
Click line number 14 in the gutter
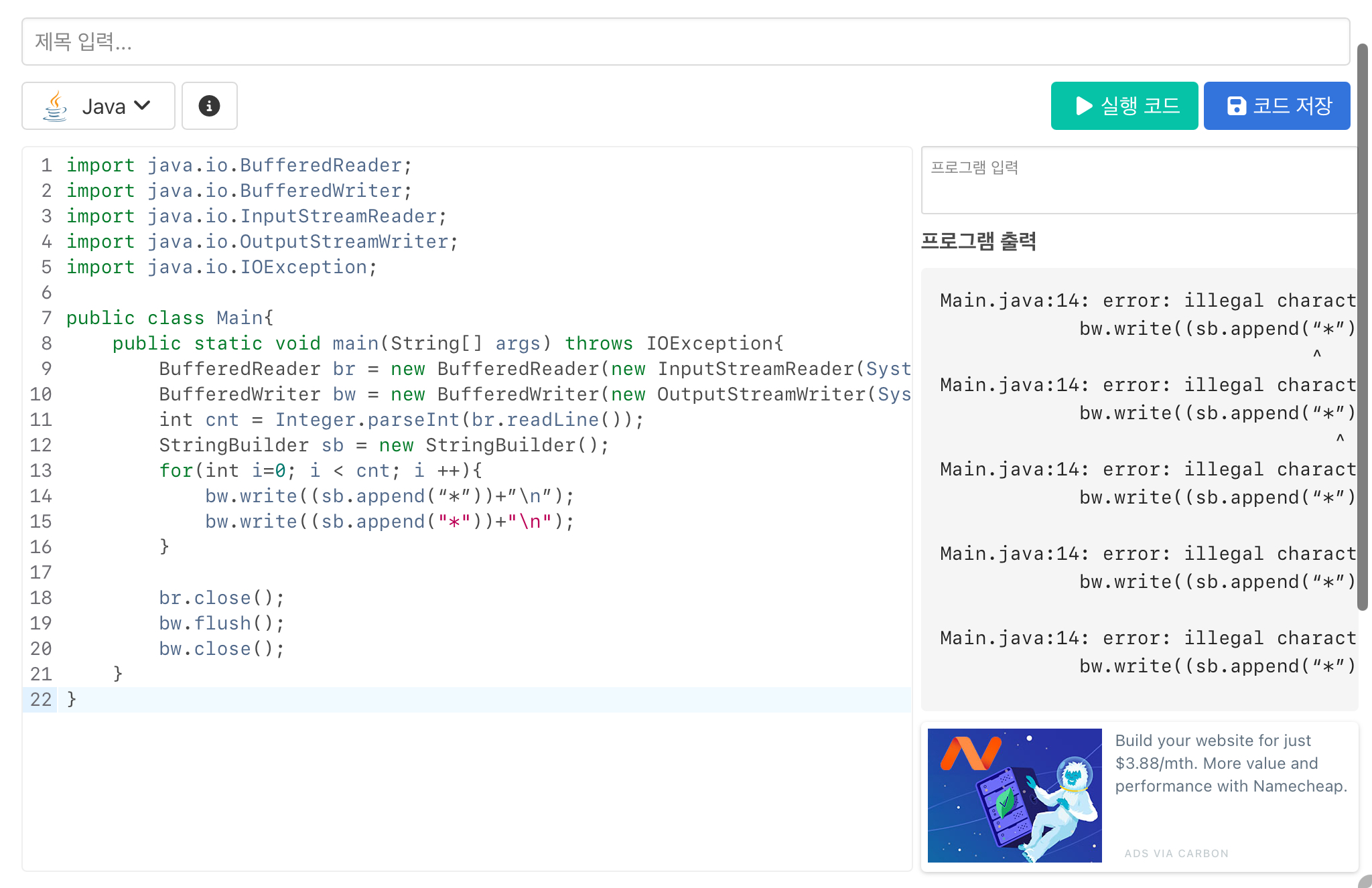point(41,496)
